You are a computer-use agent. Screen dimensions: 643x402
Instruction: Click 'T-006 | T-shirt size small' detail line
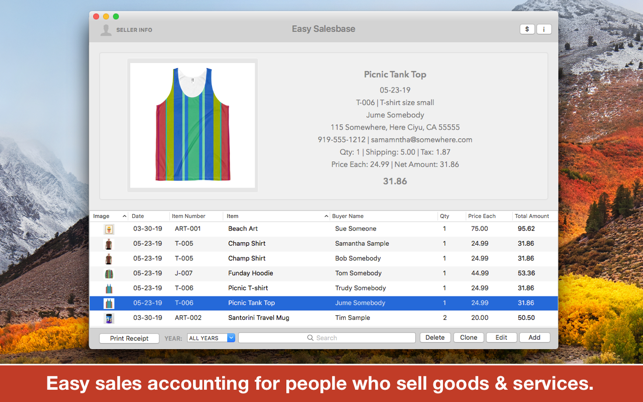pyautogui.click(x=395, y=103)
